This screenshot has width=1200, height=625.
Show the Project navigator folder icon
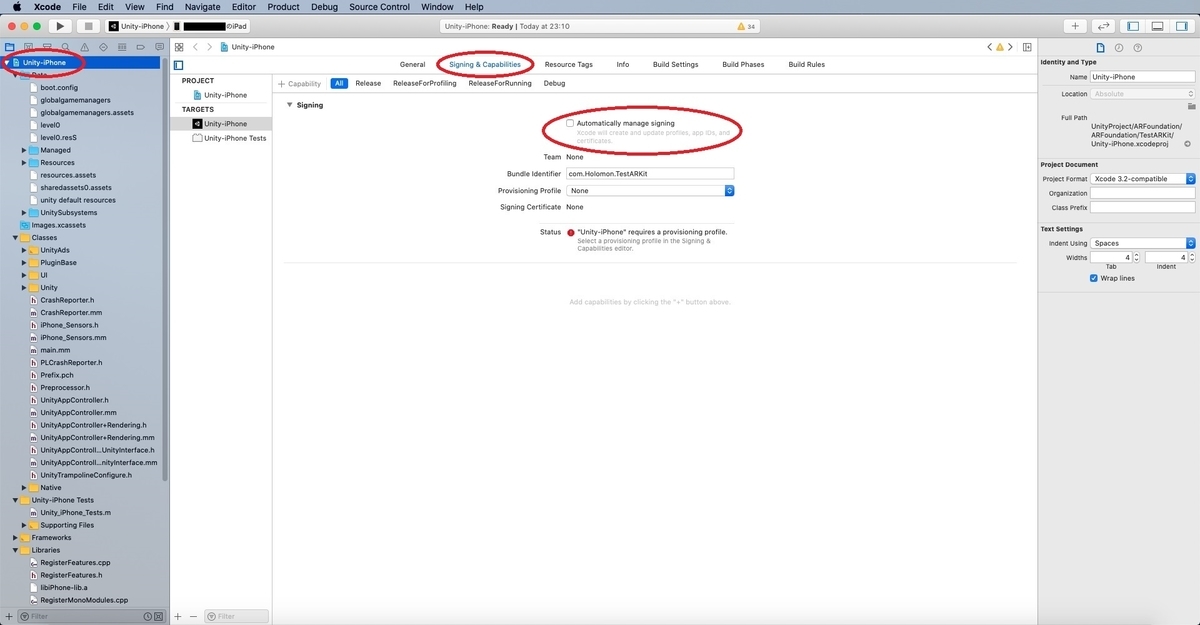click(9, 47)
